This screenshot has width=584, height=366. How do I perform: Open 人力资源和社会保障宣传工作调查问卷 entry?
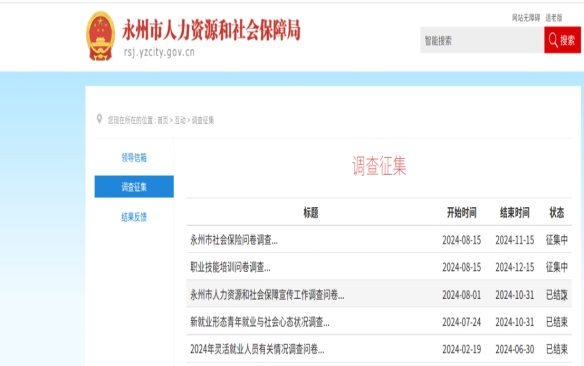point(267,295)
